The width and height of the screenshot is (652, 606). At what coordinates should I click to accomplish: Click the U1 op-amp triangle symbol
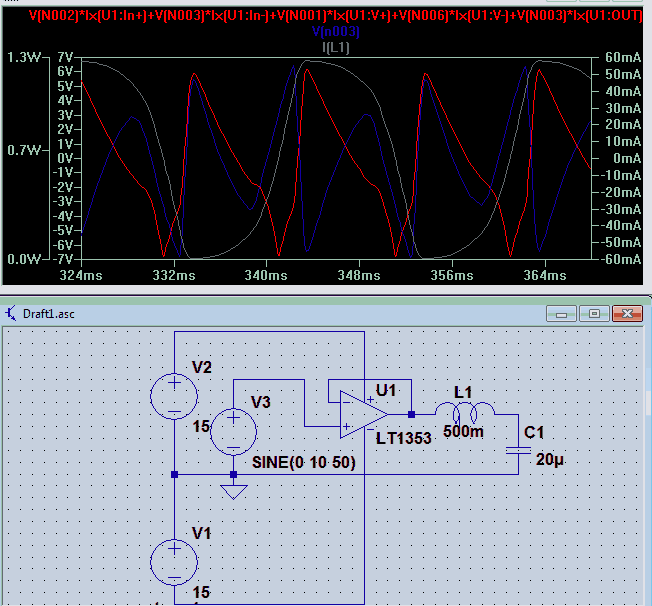(x=363, y=414)
